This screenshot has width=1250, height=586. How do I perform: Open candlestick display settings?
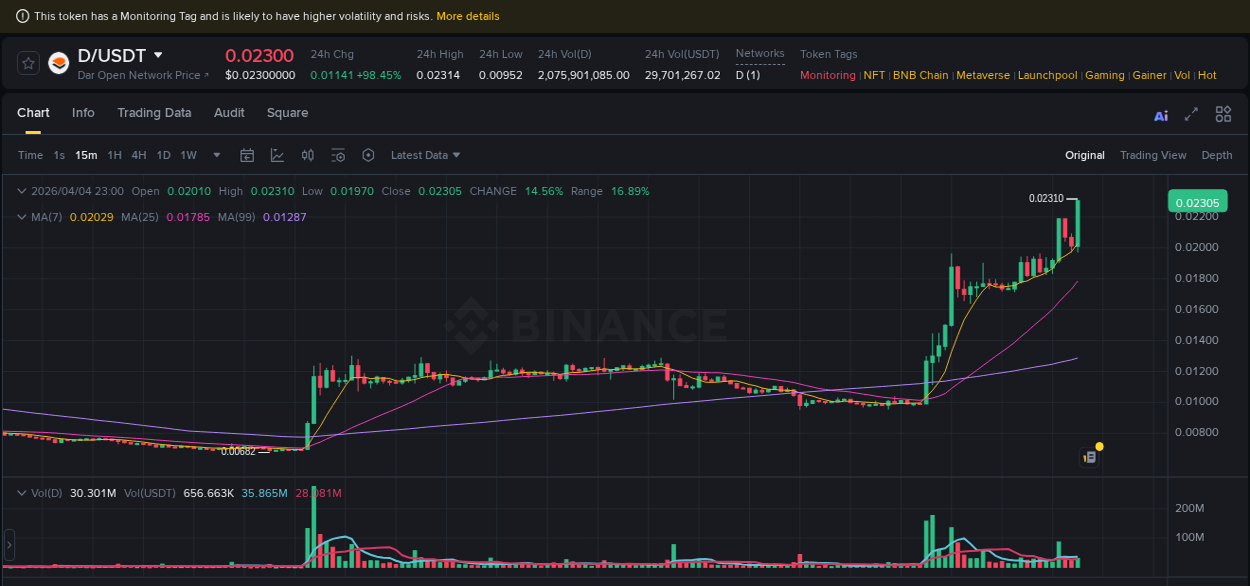307,155
